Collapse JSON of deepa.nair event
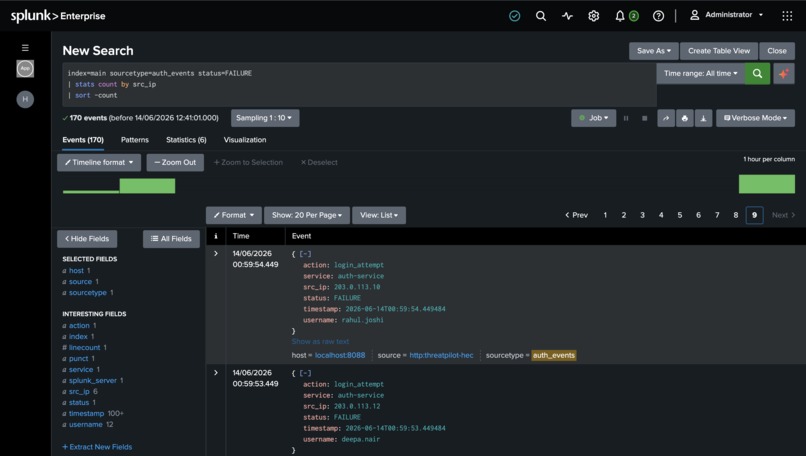Image resolution: width=806 pixels, height=456 pixels. click(x=305, y=373)
